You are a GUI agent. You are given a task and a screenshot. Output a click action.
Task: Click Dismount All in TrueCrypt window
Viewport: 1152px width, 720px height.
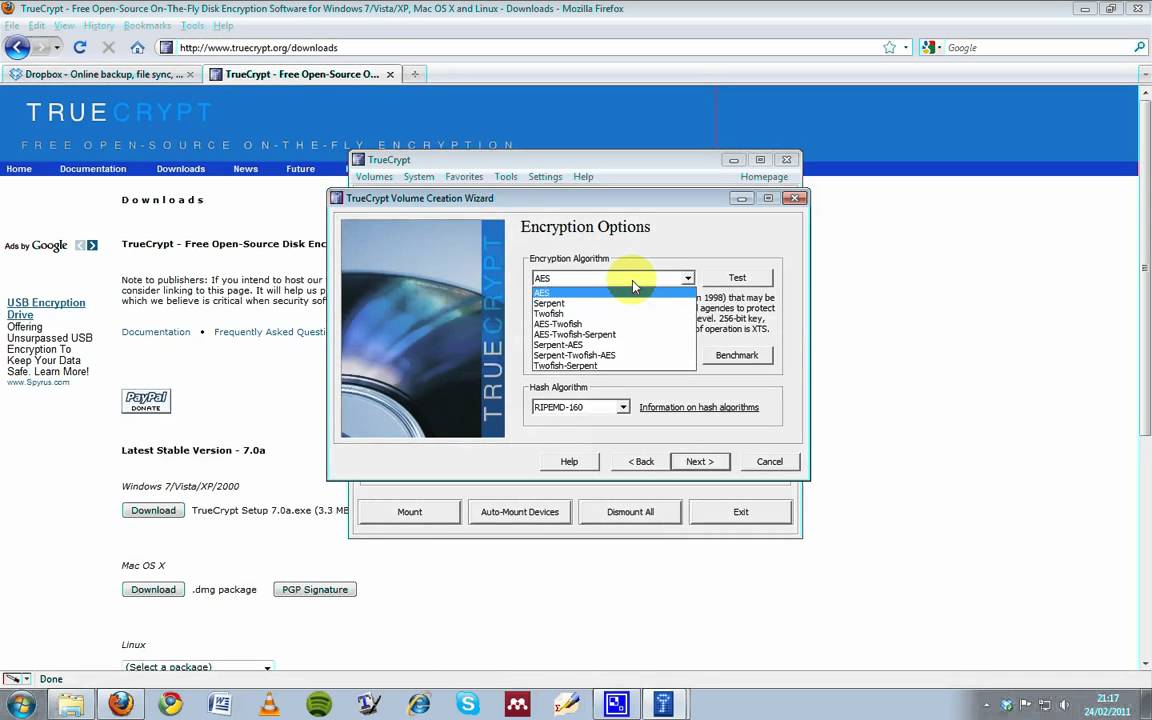tap(630, 512)
